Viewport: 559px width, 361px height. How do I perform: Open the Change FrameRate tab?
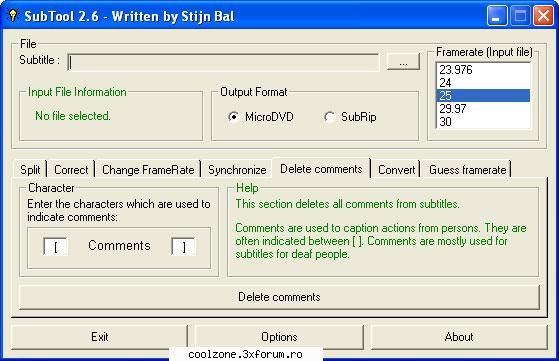(148, 170)
